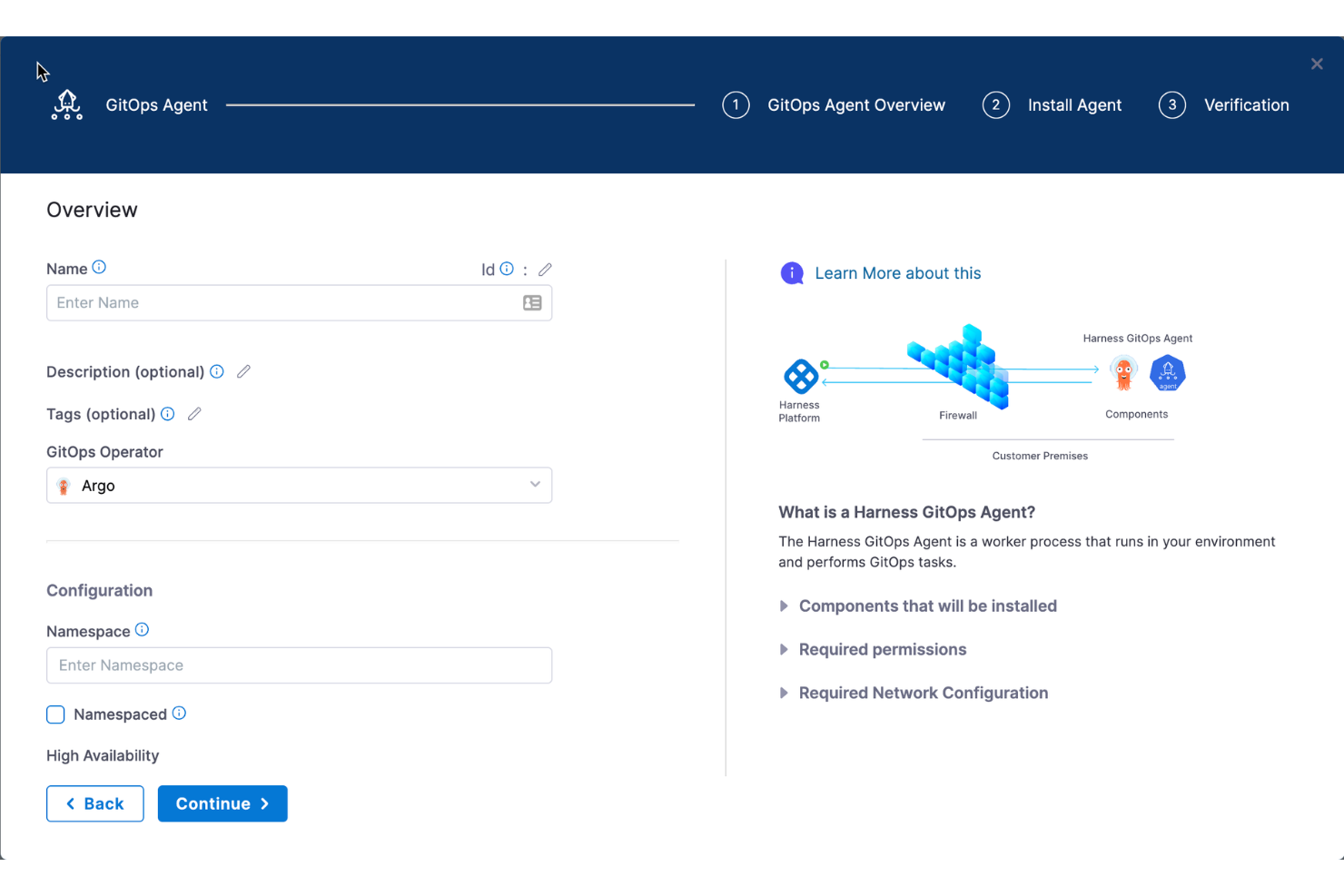
Task: Click the Description (optional) label
Action: point(125,372)
